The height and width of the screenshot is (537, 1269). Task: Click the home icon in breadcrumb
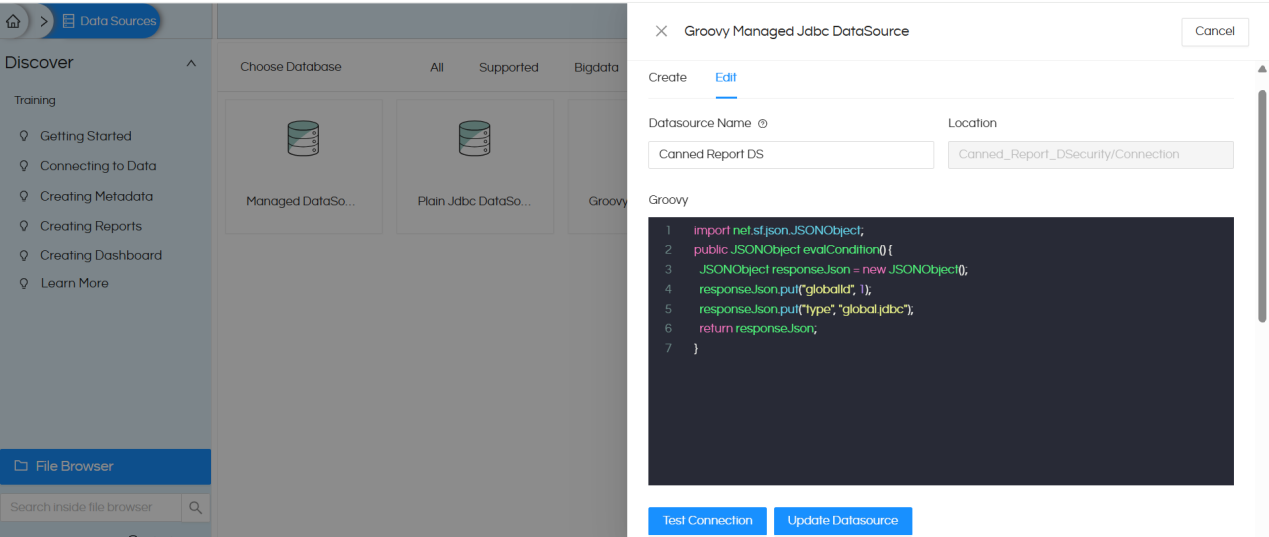click(x=14, y=20)
